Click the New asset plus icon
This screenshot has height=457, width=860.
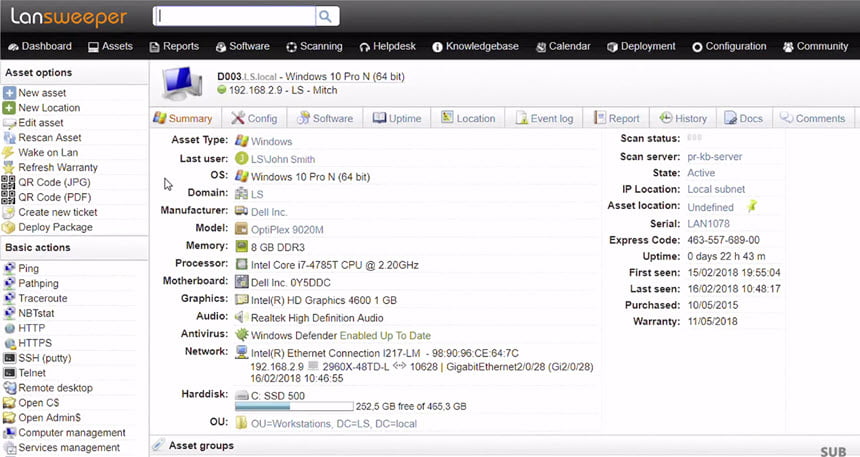tap(9, 93)
